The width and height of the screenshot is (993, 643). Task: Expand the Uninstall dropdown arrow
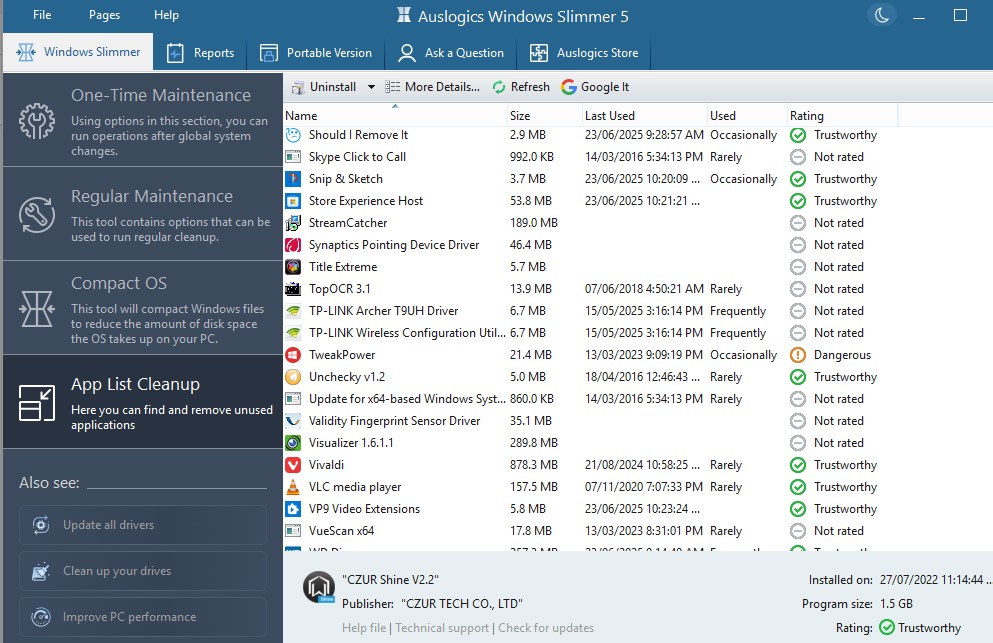(x=371, y=87)
